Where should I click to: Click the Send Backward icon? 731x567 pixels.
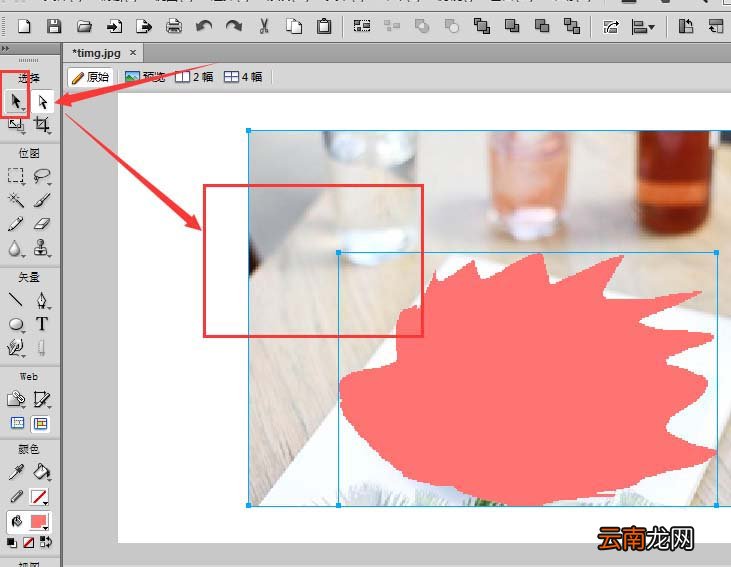542,26
